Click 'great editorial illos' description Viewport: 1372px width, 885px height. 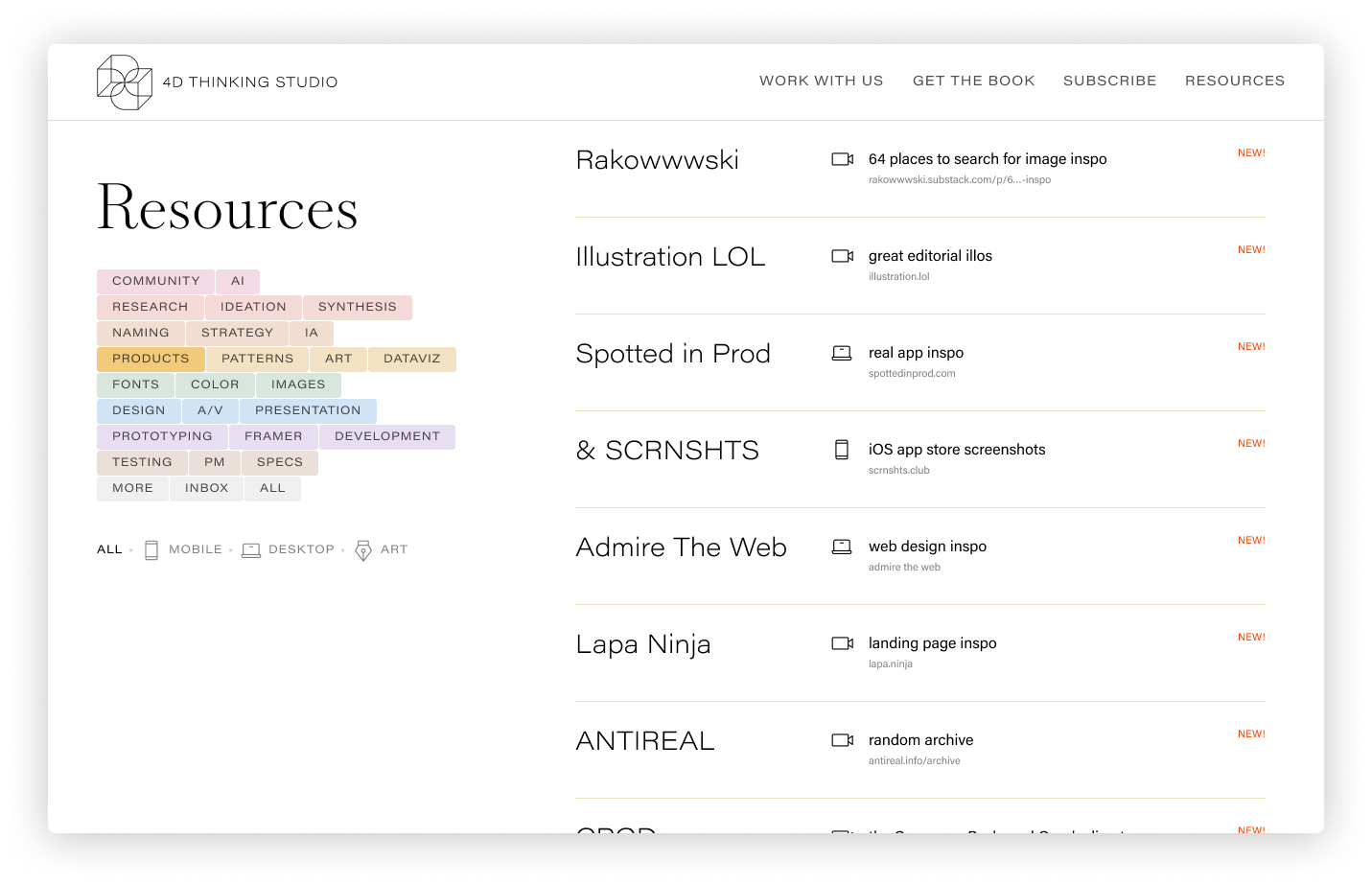pos(930,256)
